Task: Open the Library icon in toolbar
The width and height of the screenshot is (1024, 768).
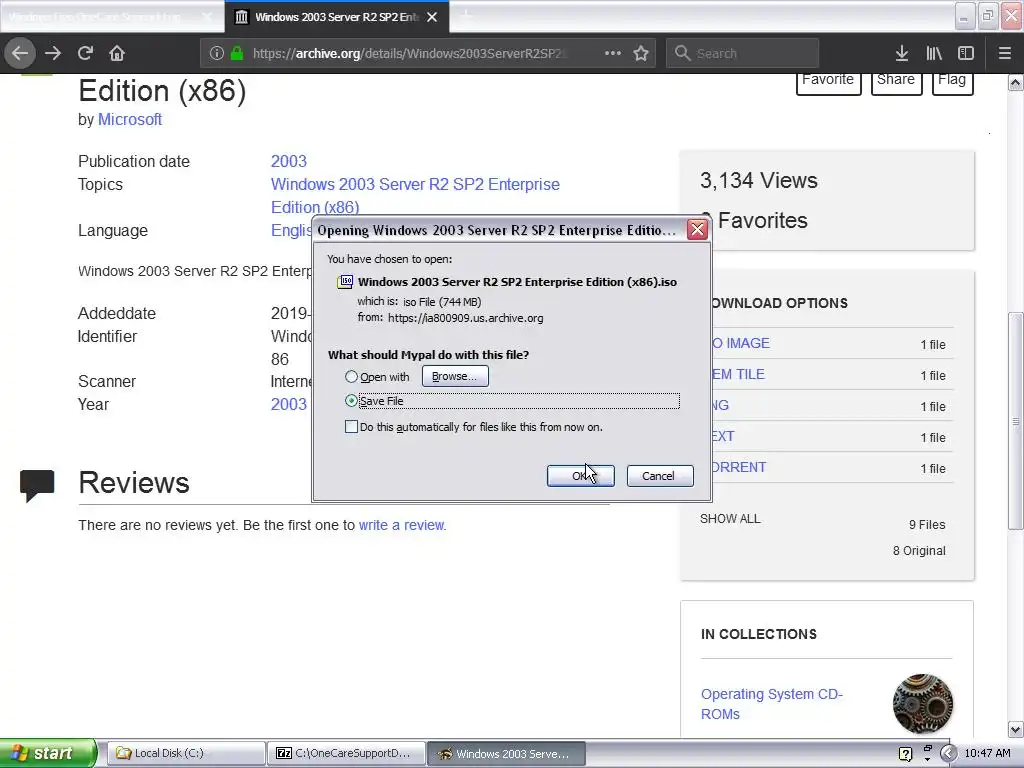Action: pyautogui.click(x=934, y=53)
